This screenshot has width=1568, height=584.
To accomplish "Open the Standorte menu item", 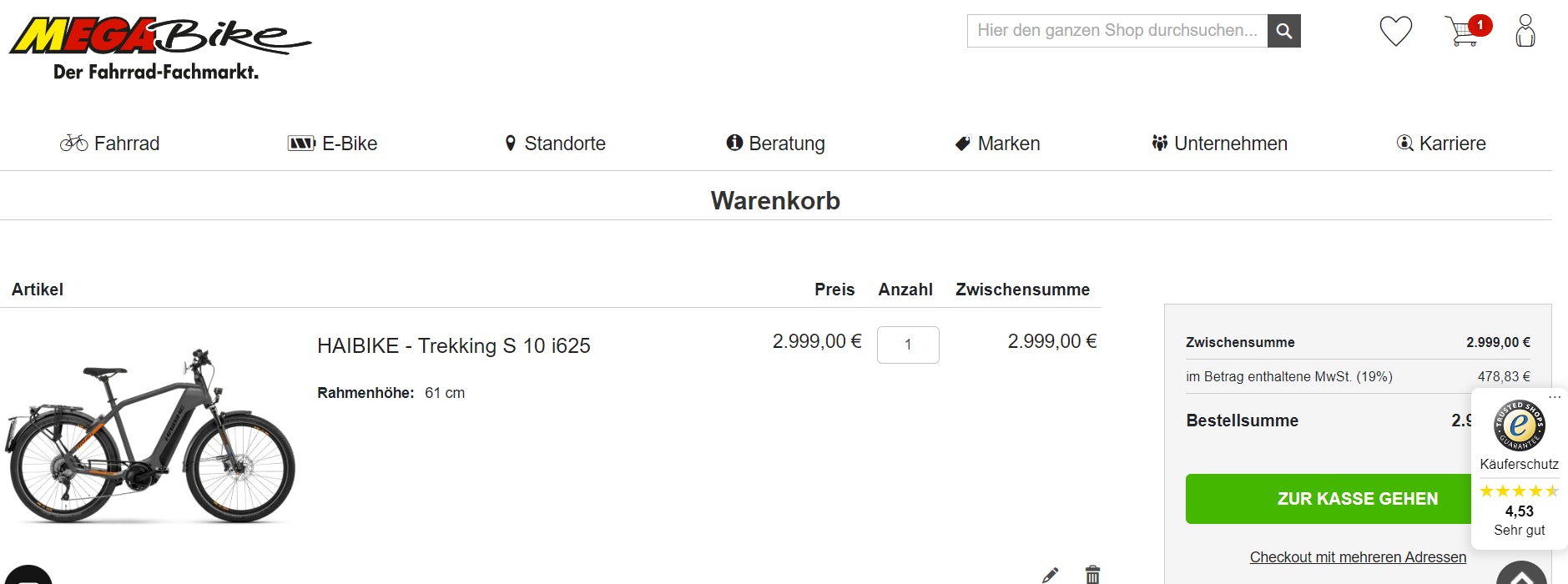I will 555,143.
